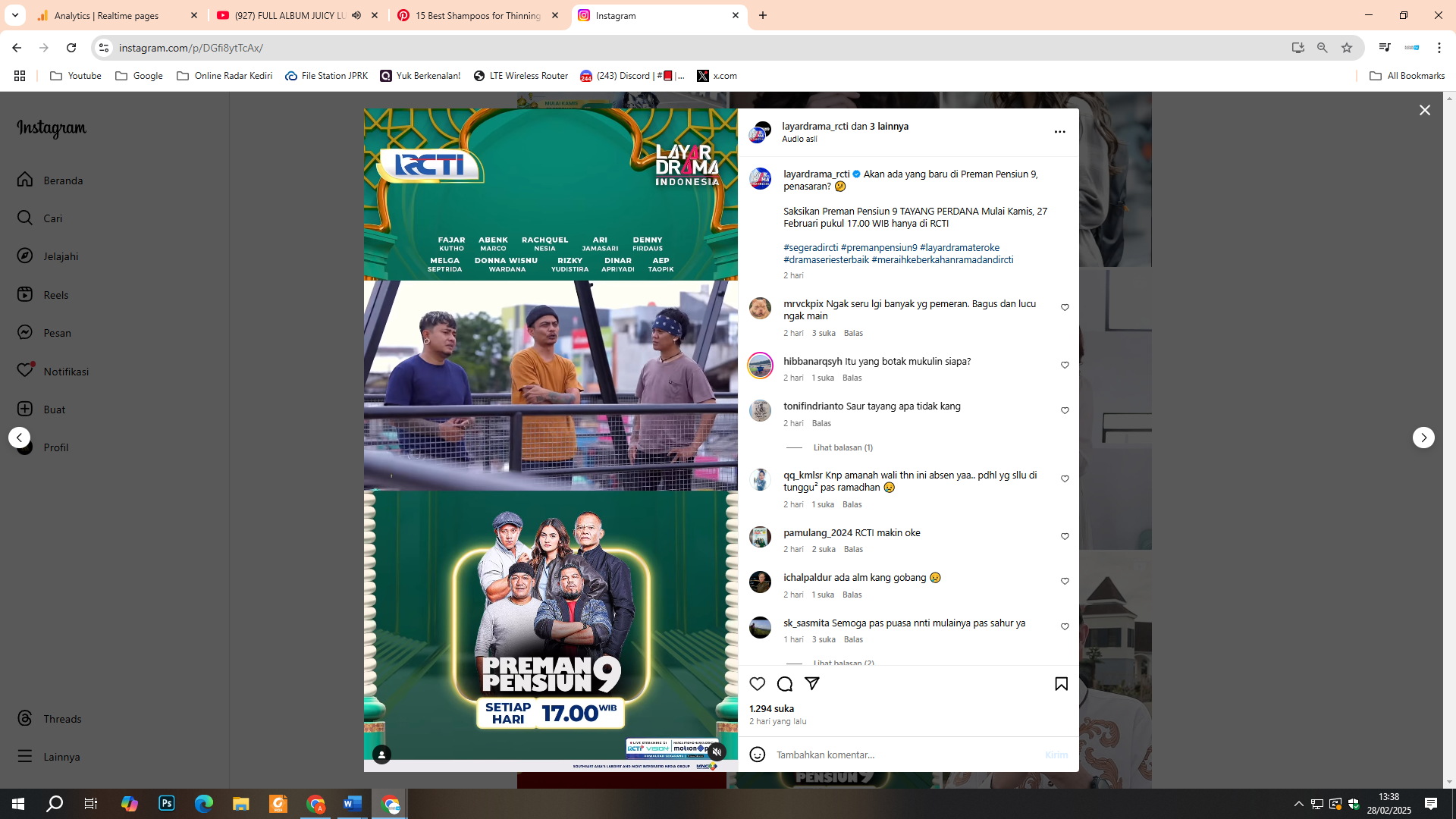
Task: Show hidden tray icons chevron
Action: (x=1298, y=804)
